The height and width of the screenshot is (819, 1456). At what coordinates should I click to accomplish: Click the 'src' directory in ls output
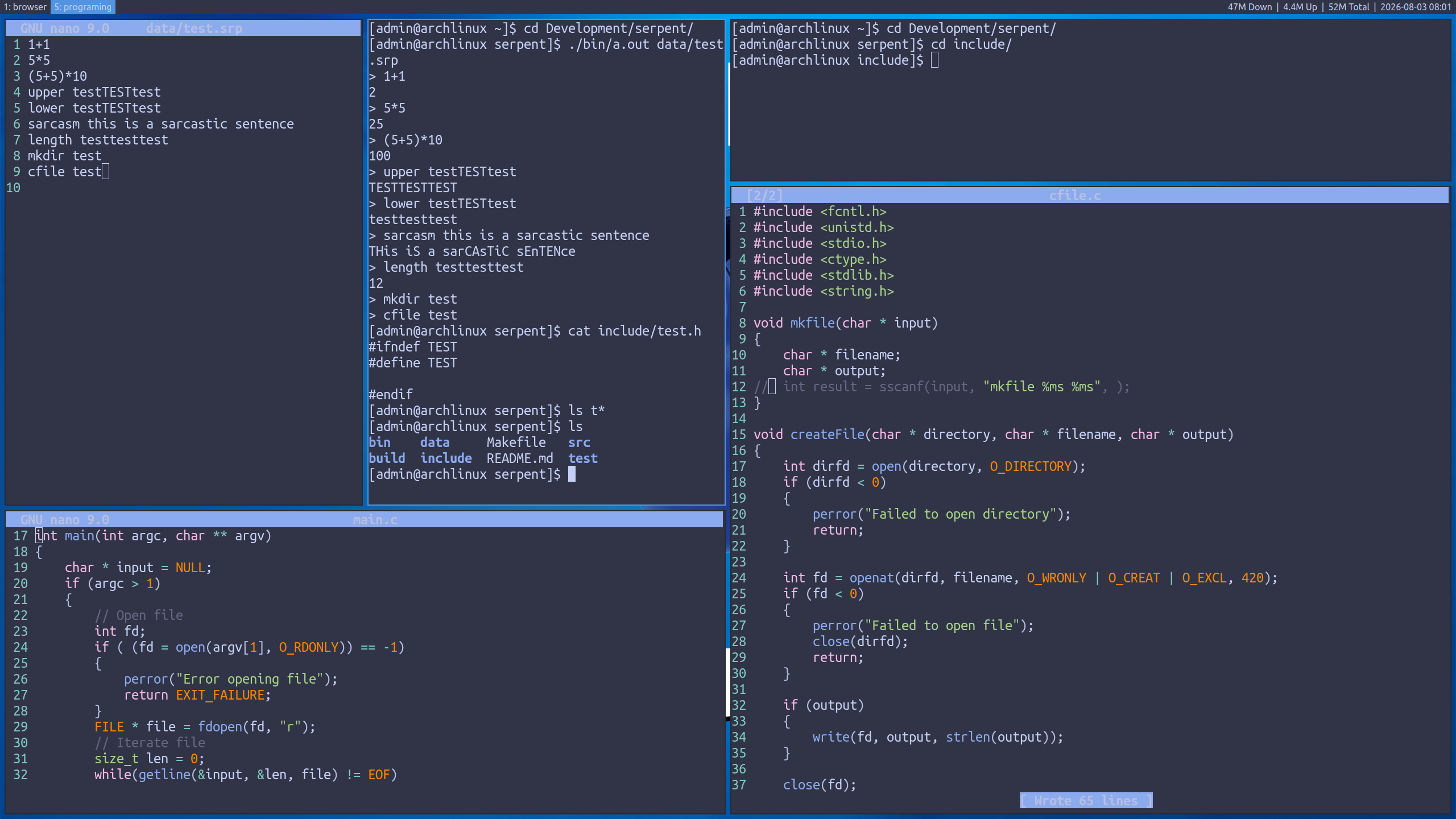tap(579, 442)
